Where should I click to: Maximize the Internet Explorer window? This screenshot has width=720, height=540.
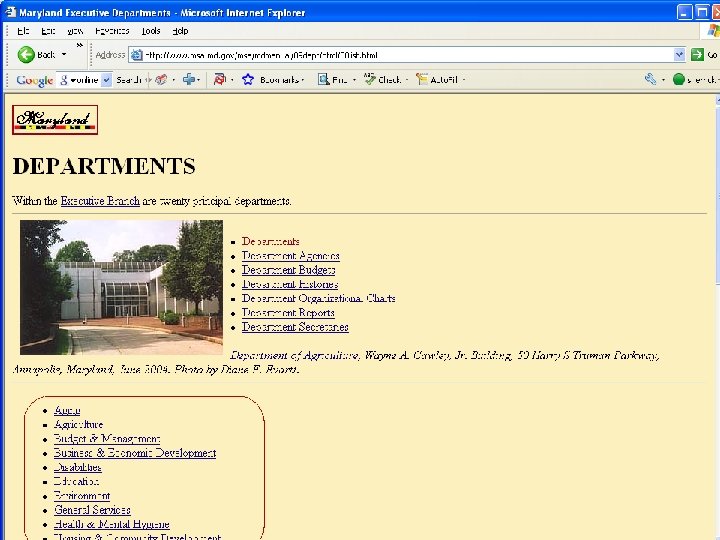click(702, 12)
